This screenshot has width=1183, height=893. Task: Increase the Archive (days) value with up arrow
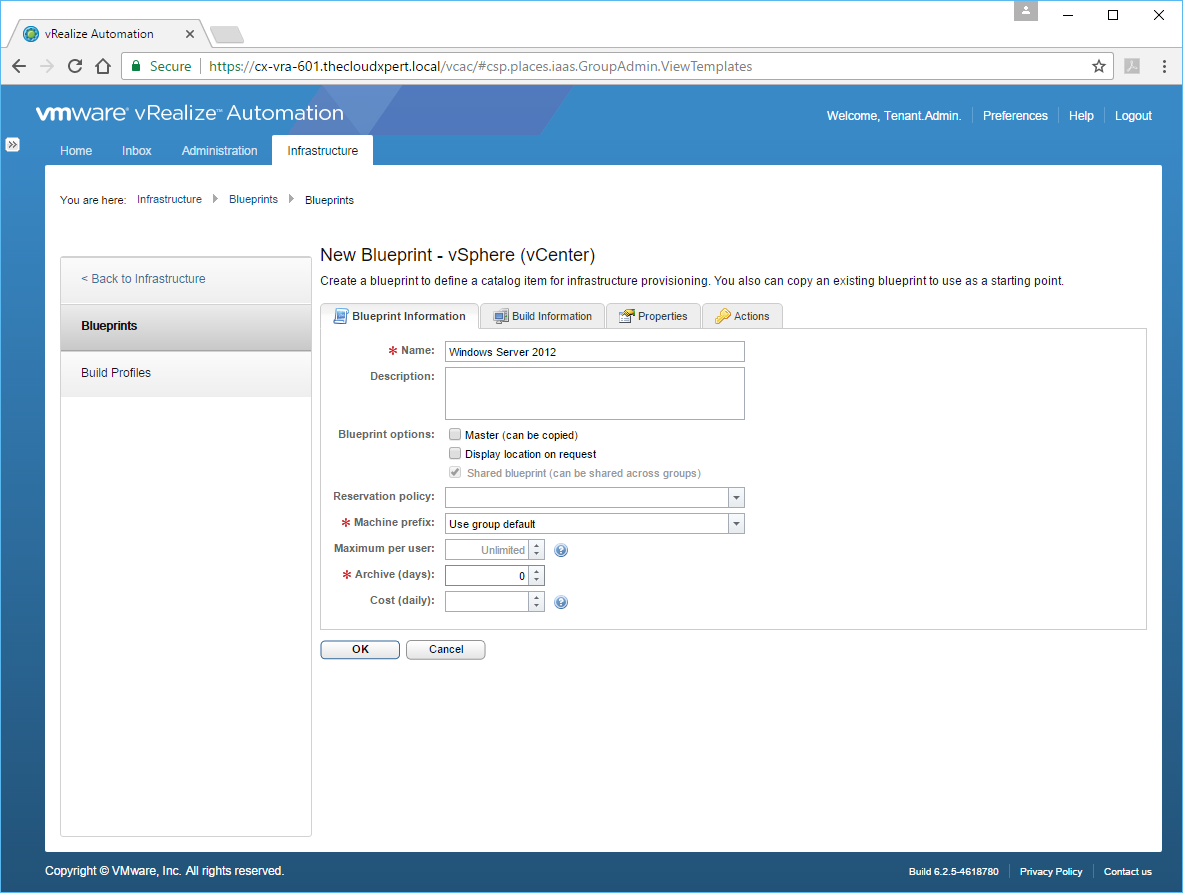click(x=537, y=571)
